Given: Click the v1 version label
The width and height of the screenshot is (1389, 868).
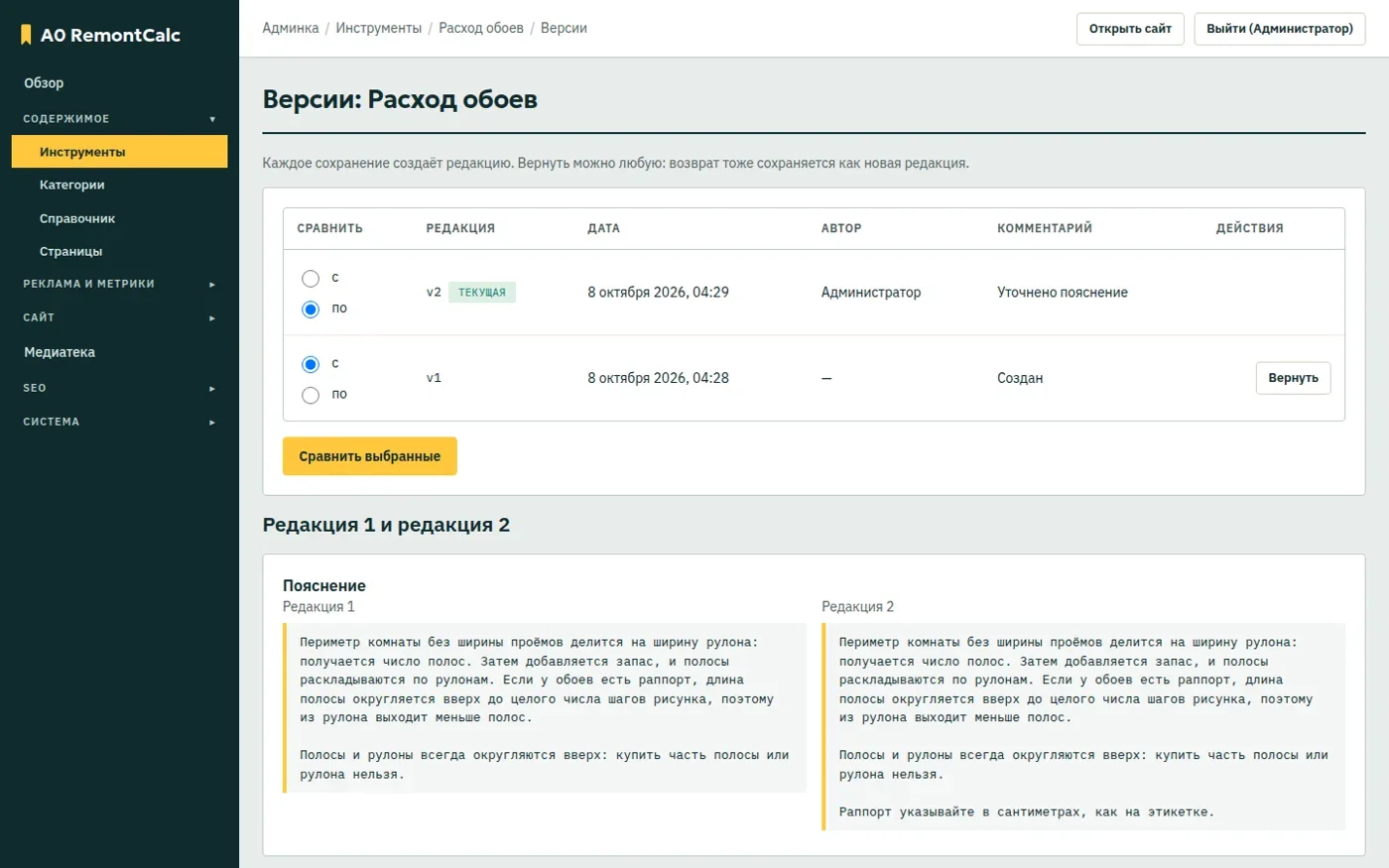Looking at the screenshot, I should coord(434,378).
